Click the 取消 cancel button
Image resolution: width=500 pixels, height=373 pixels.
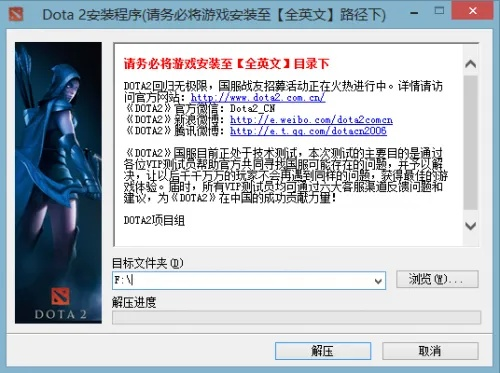click(x=430, y=351)
